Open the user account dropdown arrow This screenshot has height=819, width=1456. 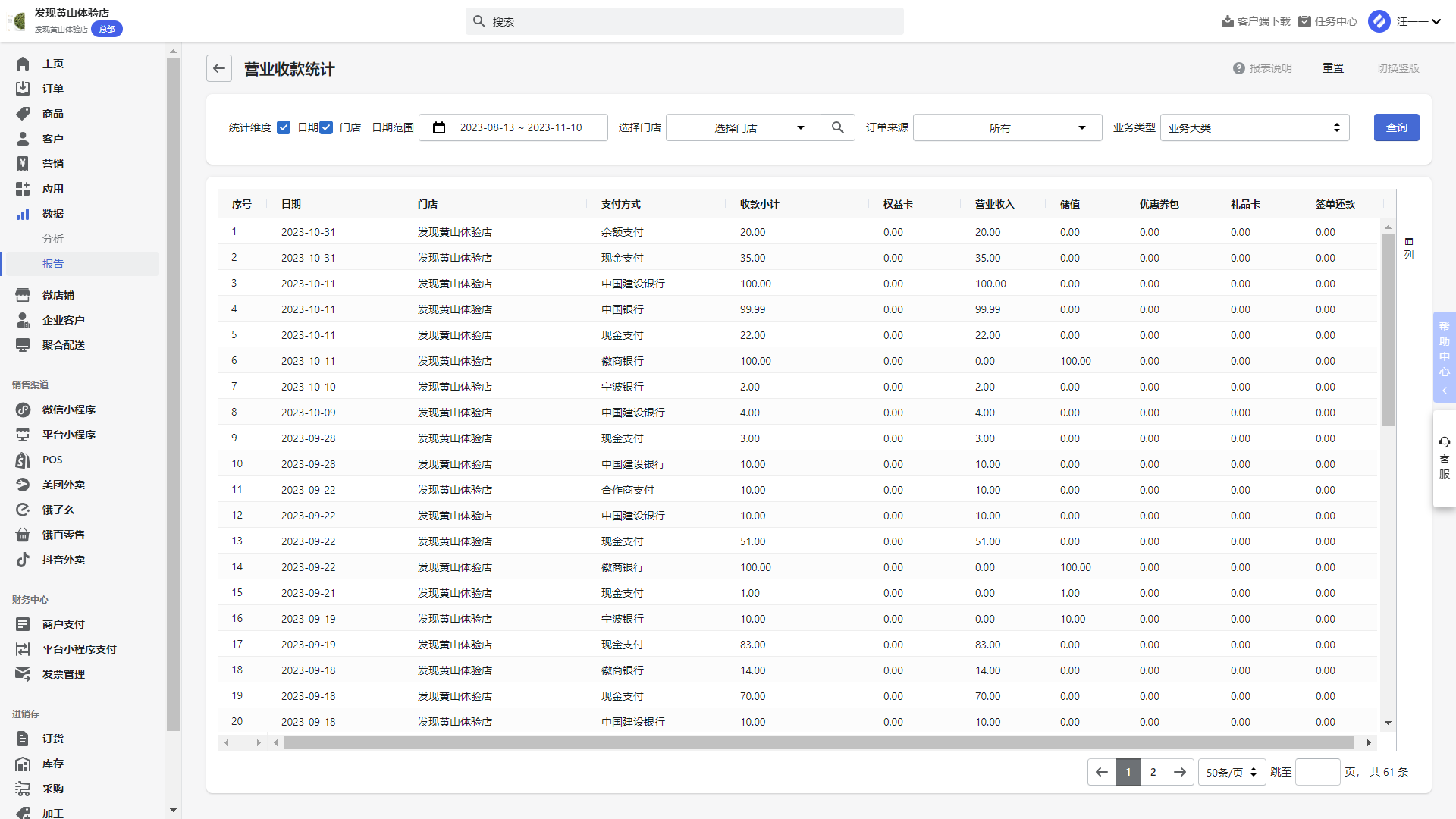point(1436,21)
